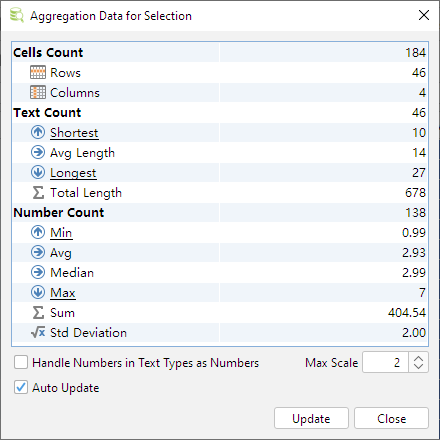
Task: Click the sigma icon beside Total Length
Action: coord(38,192)
